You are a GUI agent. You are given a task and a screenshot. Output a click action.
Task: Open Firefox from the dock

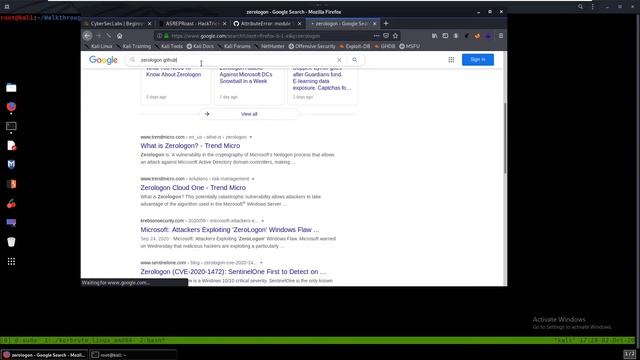[x=11, y=107]
